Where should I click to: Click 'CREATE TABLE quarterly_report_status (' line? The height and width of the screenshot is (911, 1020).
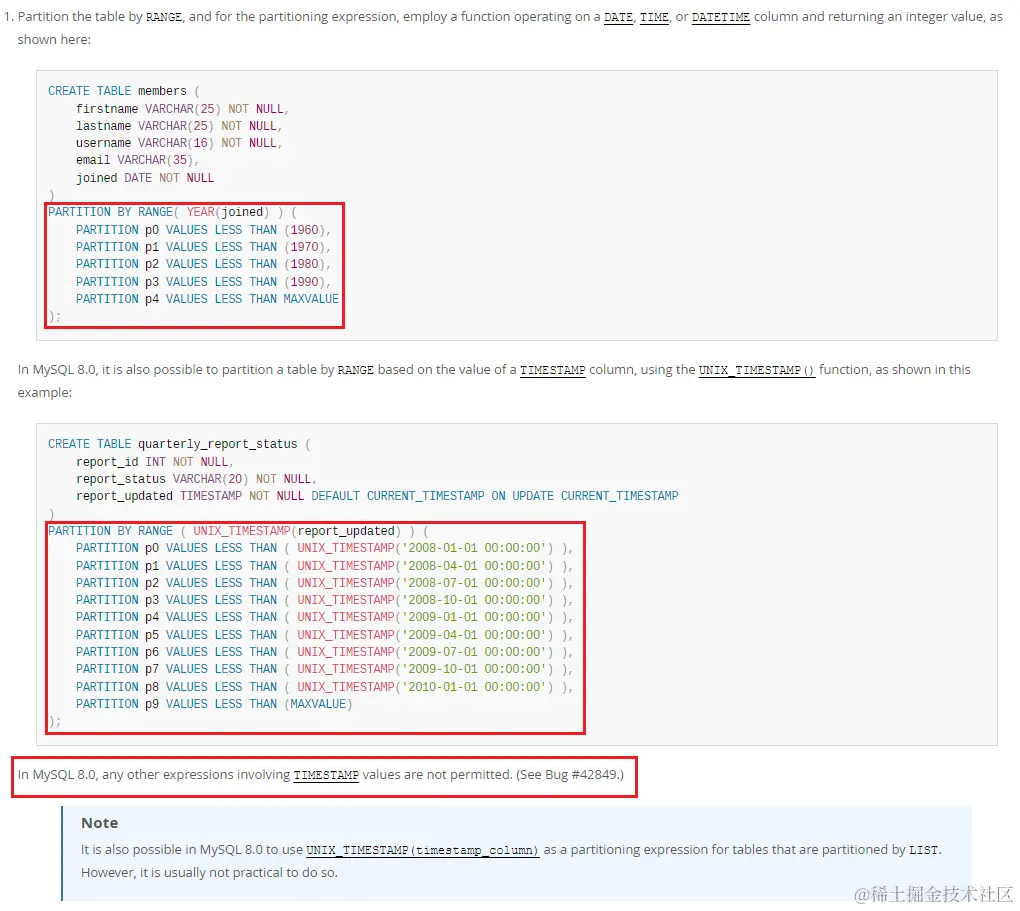click(179, 444)
